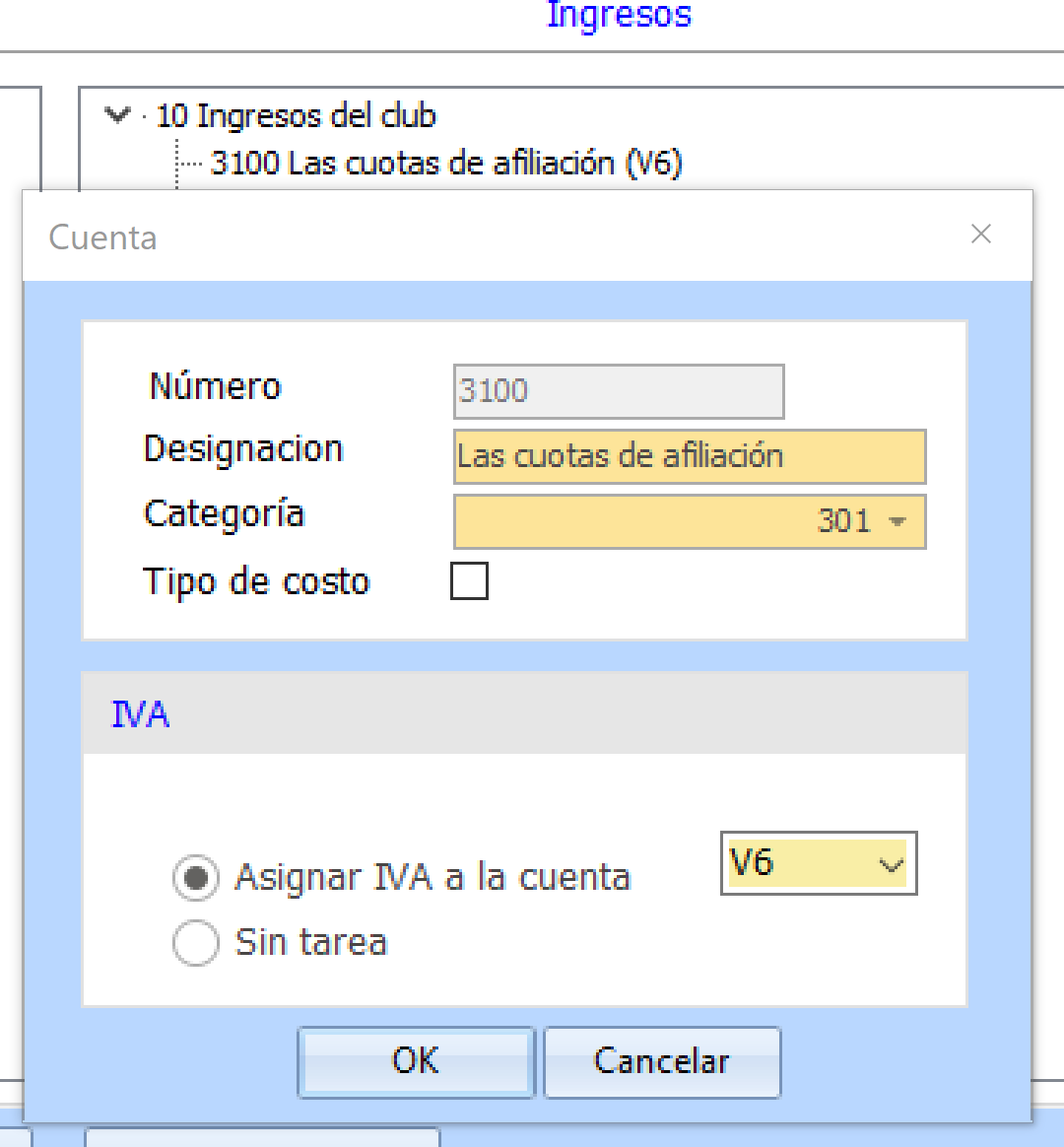Click the blue 'Ingresos' column heading
Viewport: 1064px width, 1147px height.
(619, 15)
